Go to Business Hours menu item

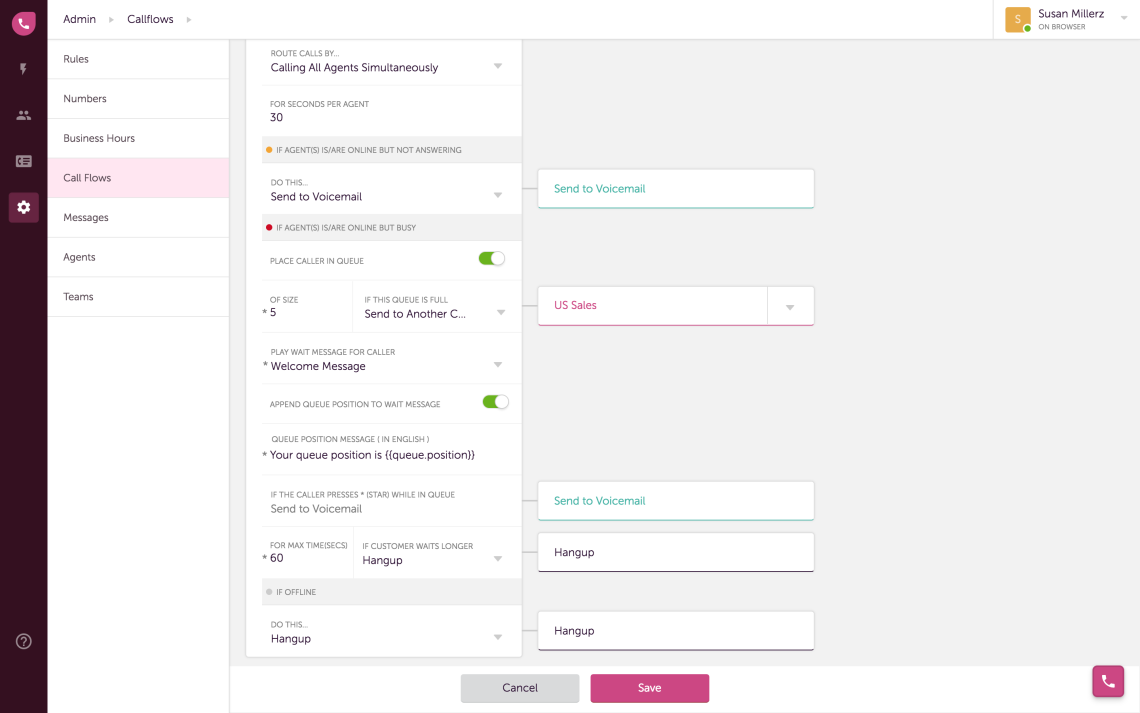99,138
